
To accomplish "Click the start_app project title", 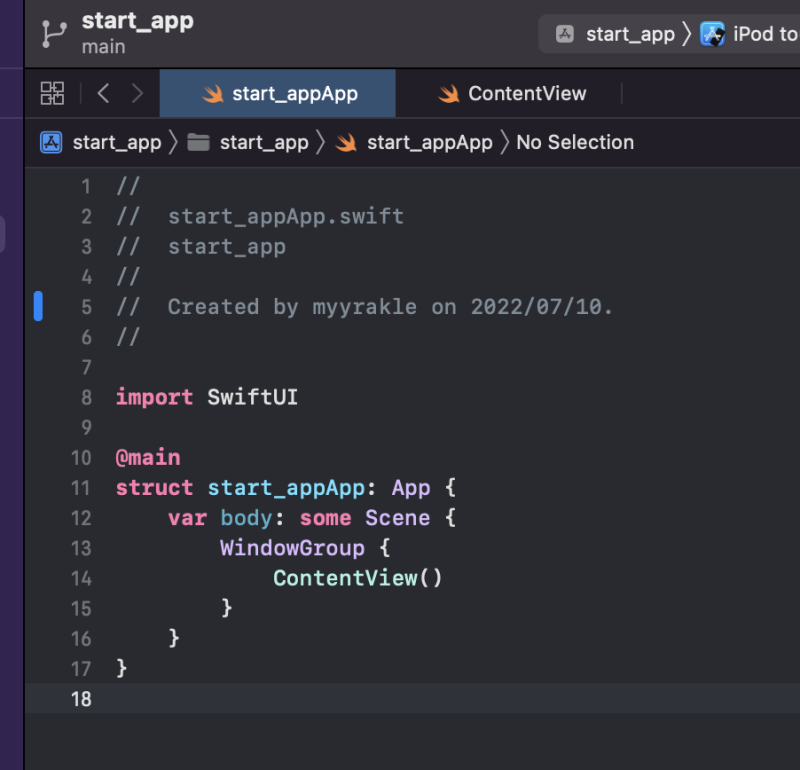I will click(137, 21).
